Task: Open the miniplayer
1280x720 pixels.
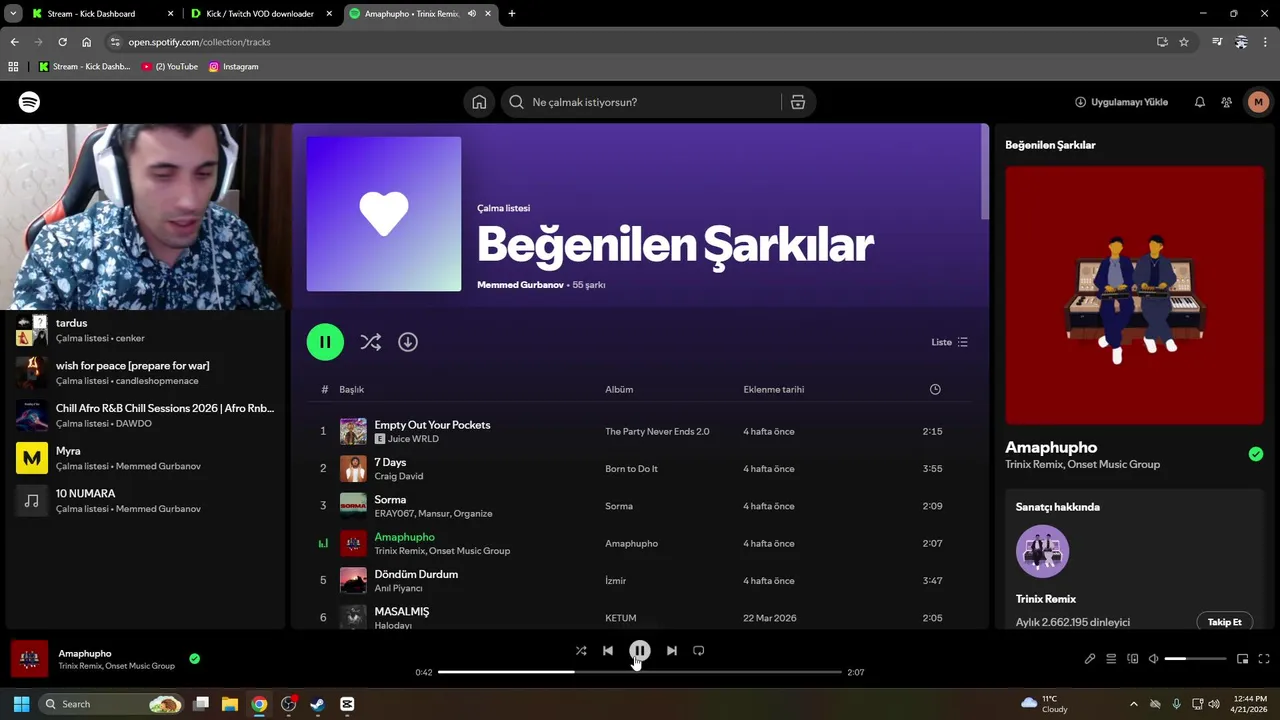Action: coord(1242,659)
